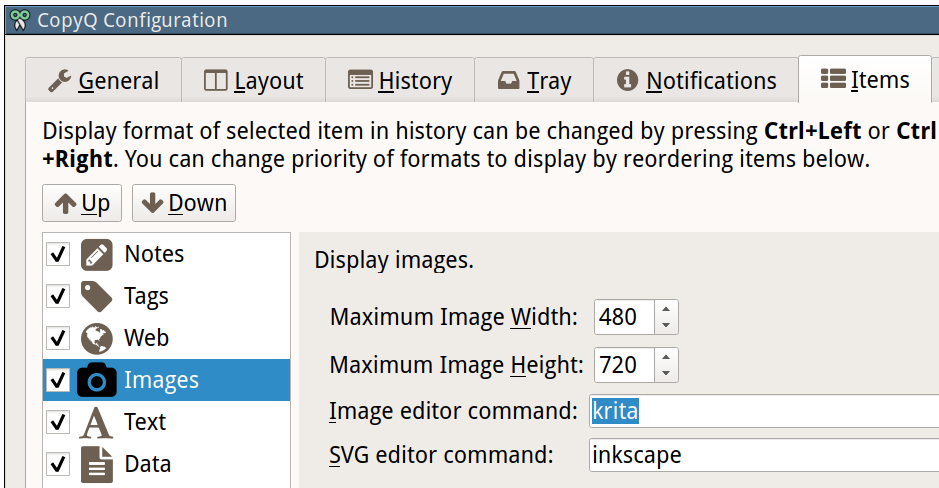Click the CopyQ scissors title icon
The width and height of the screenshot is (939, 488).
click(x=18, y=19)
